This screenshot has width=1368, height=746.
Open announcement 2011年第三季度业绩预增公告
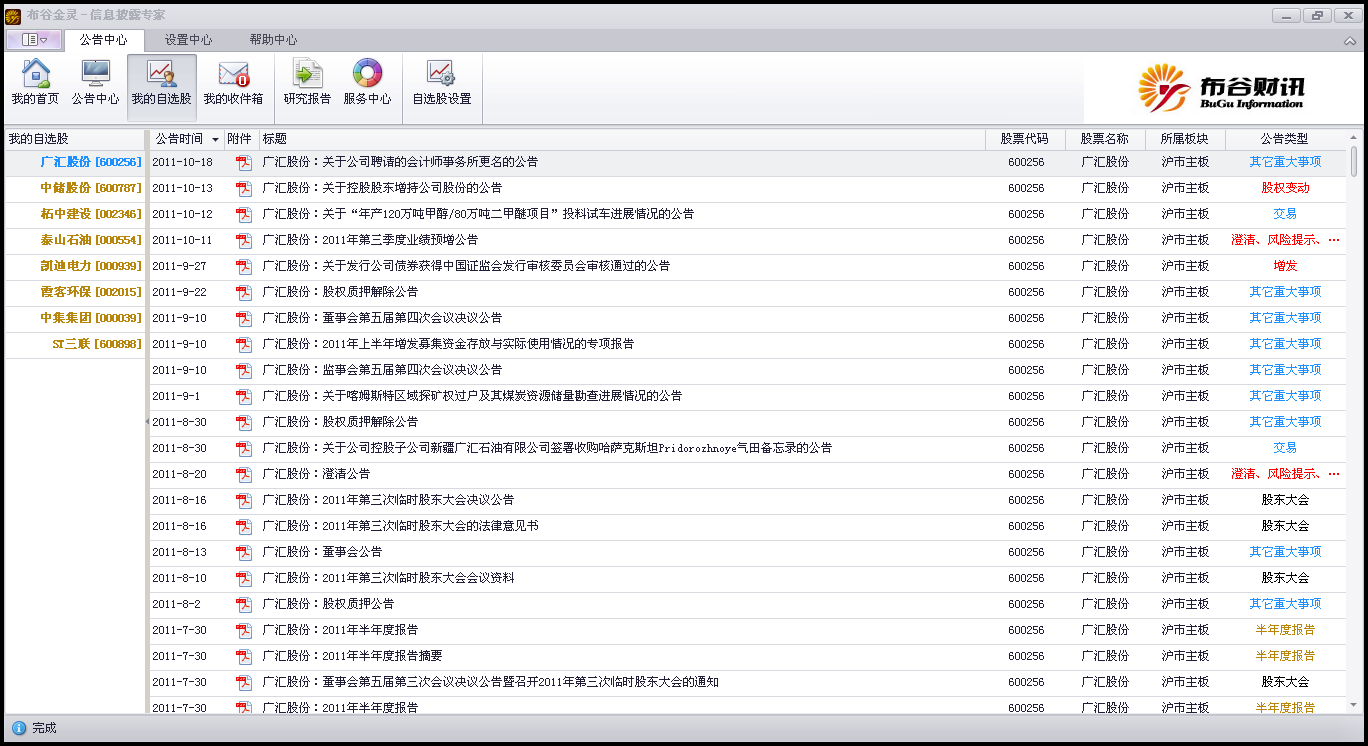370,240
